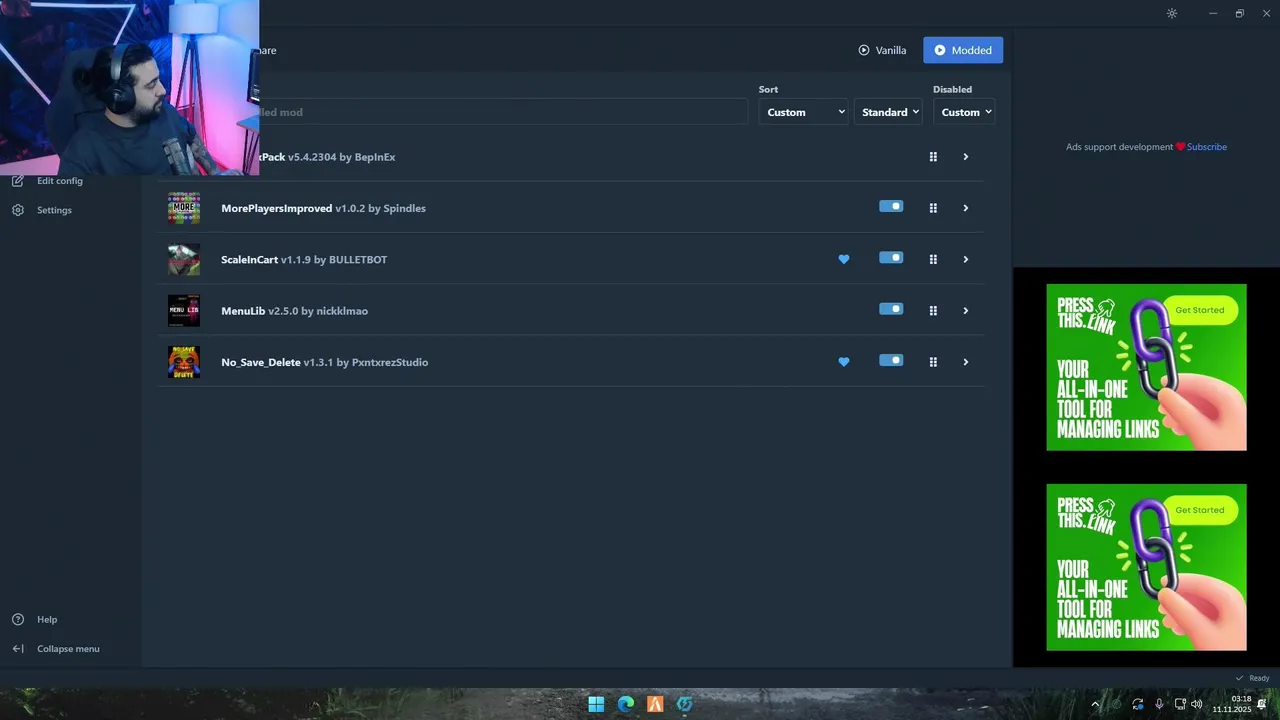Image resolution: width=1280 pixels, height=720 pixels.
Task: Toggle the light/dark theme sun icon
Action: click(x=1172, y=13)
